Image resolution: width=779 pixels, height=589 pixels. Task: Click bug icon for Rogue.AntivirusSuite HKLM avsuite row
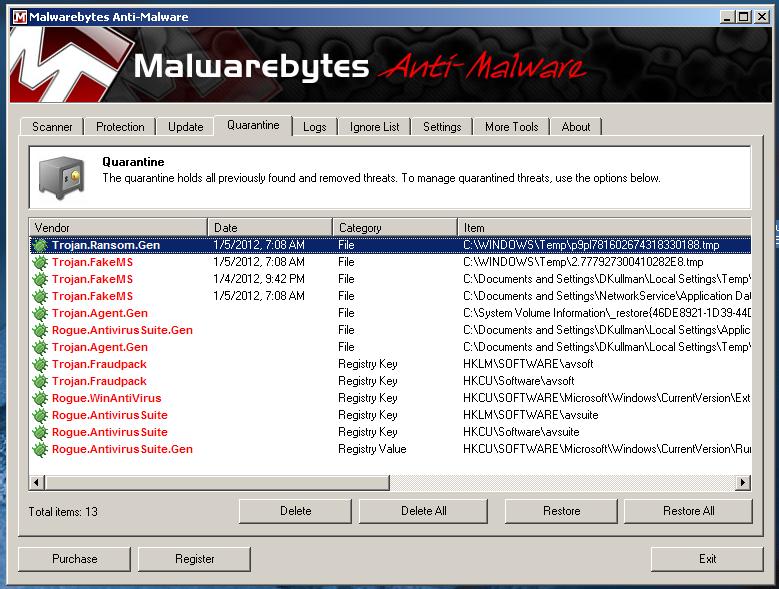click(x=40, y=415)
